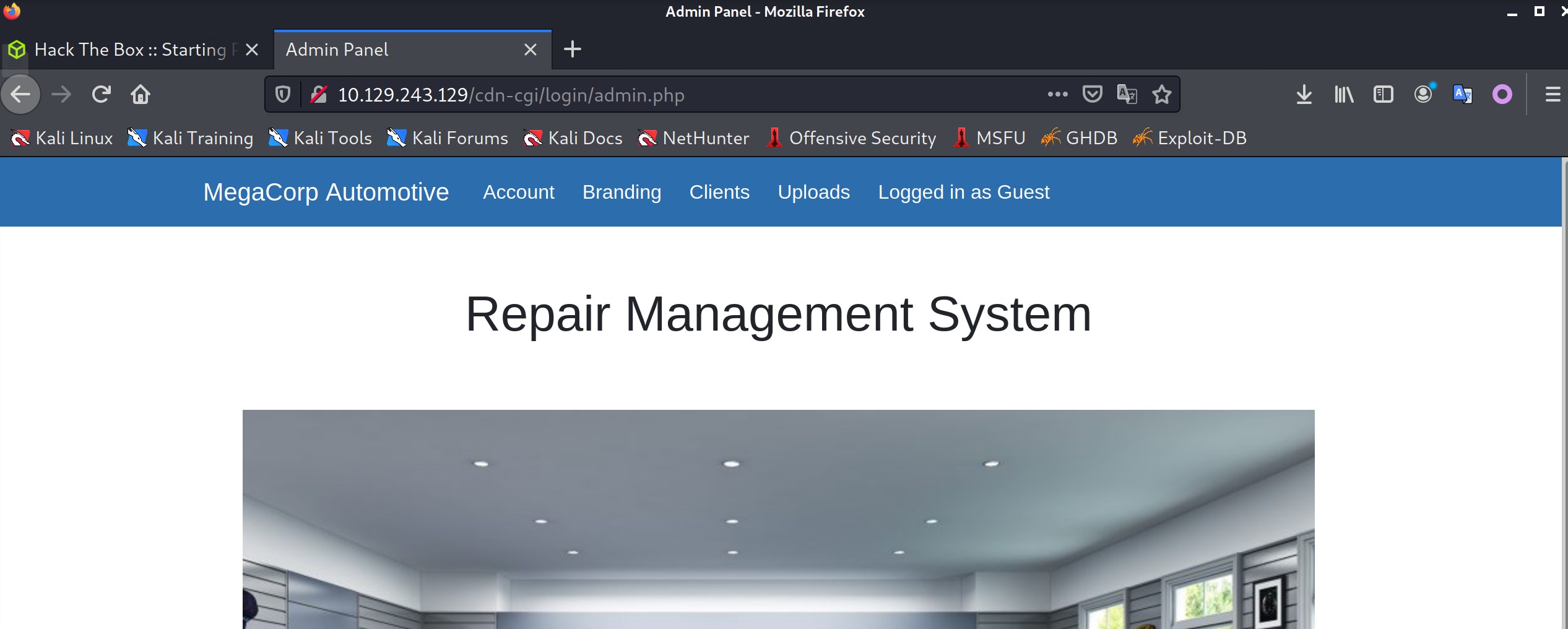Open MSFU bookmark
The image size is (1568, 629).
(989, 138)
